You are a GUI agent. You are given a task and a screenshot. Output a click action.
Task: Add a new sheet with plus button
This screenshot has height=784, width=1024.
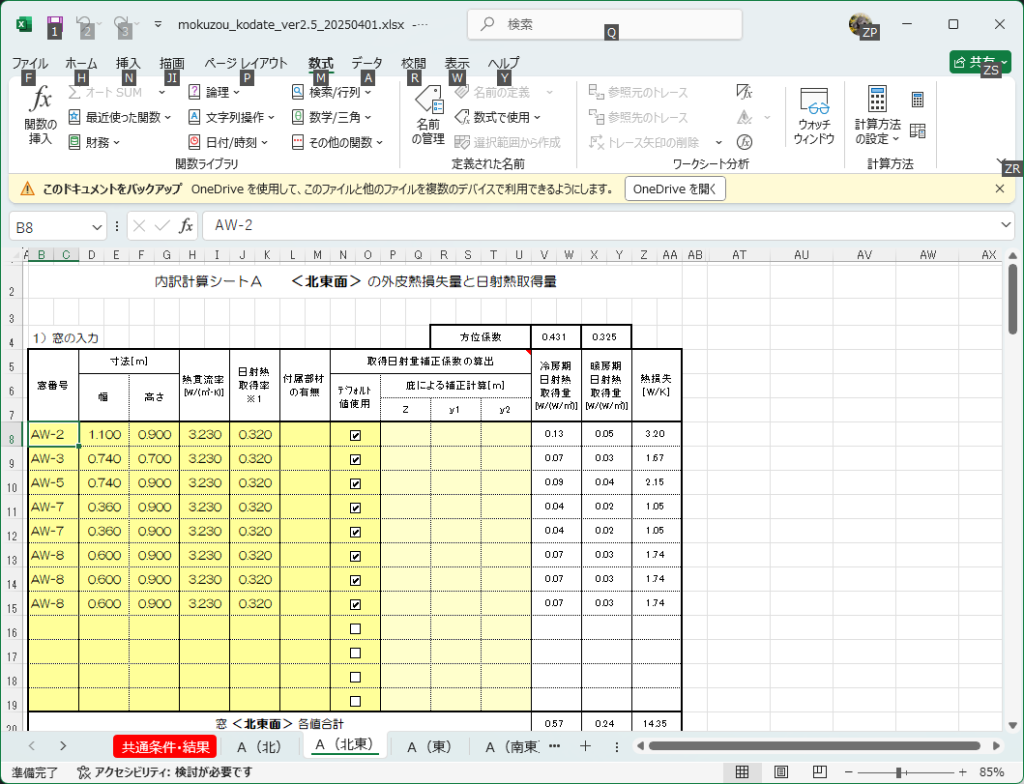point(585,746)
